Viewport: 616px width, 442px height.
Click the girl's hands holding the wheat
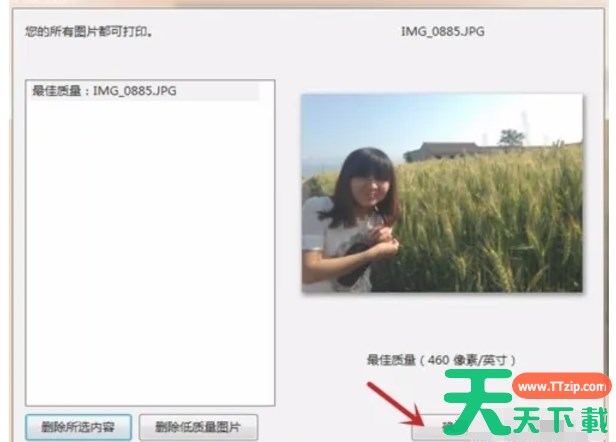(x=378, y=238)
